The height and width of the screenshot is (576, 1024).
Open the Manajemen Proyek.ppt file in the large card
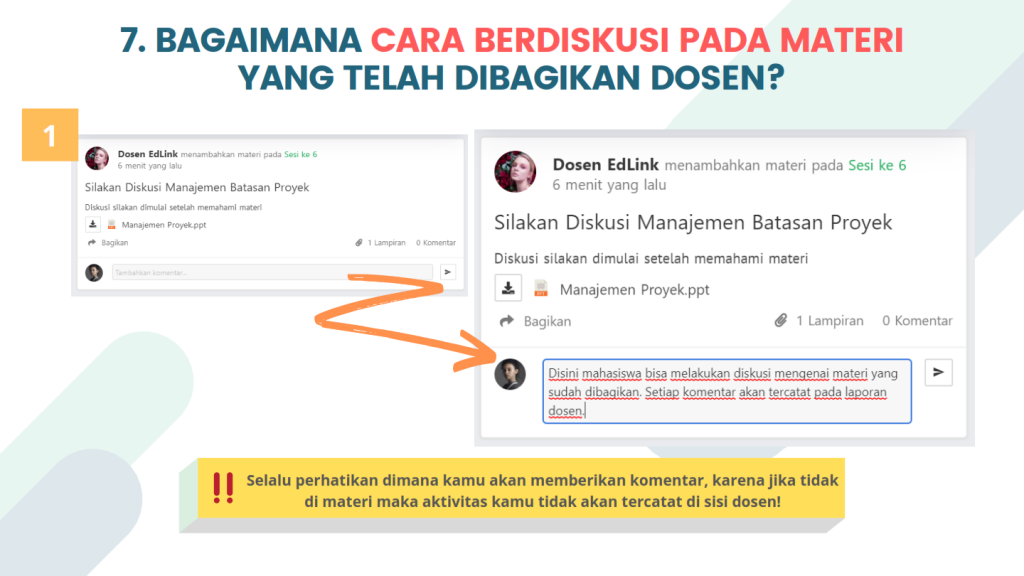(x=634, y=289)
